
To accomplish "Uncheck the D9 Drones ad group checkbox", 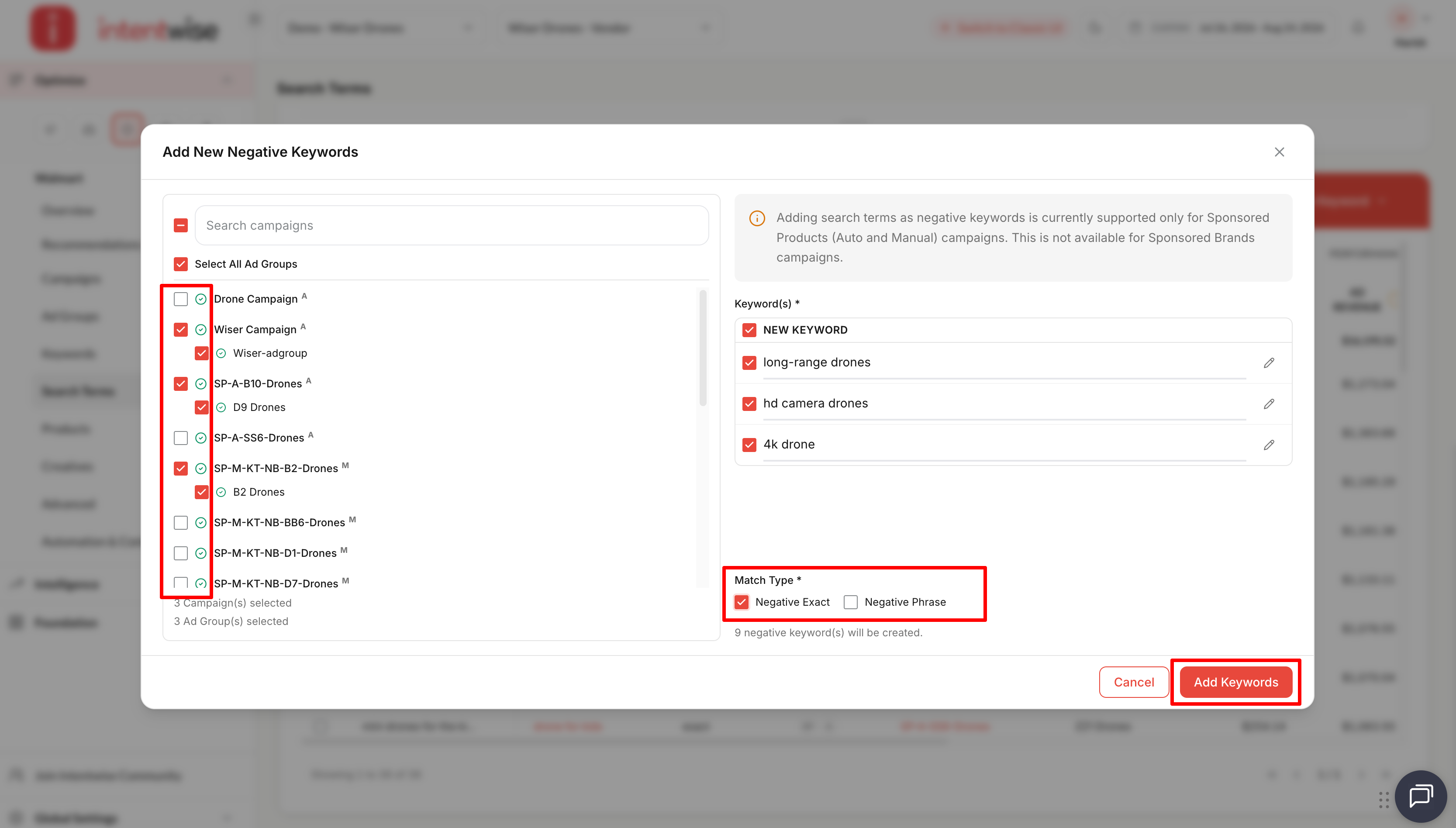I will (x=201, y=408).
